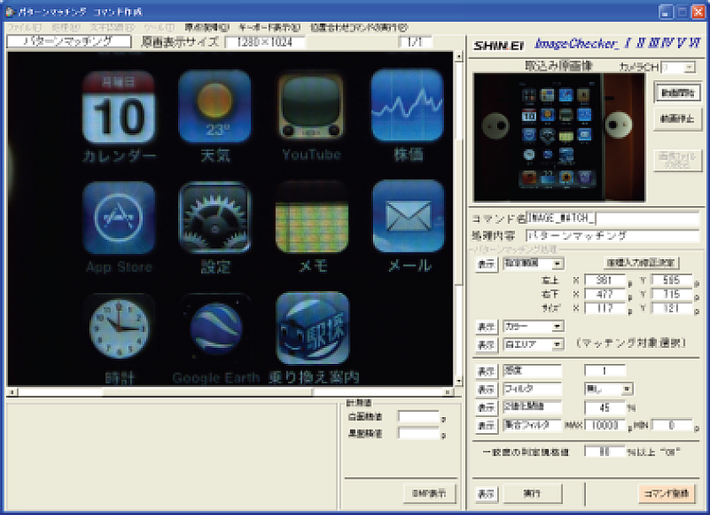Open the 原点 settings menu
This screenshot has height=515, width=710.
click(207, 28)
